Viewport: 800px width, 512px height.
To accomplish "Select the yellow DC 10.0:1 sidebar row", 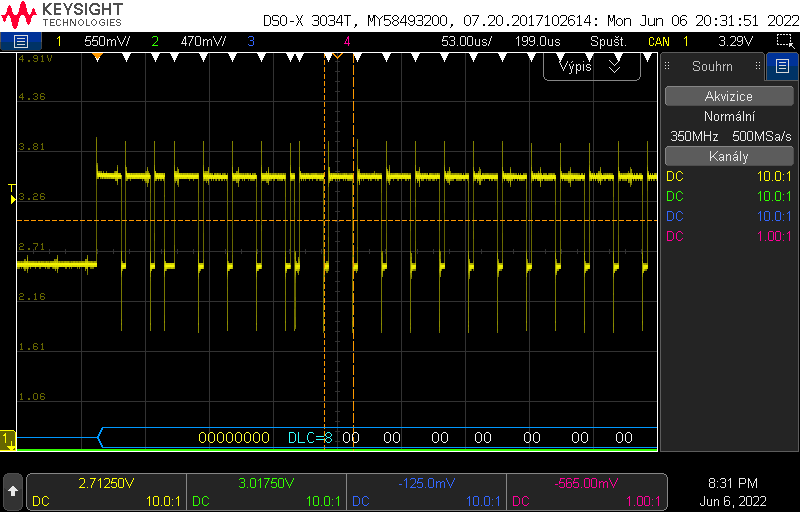I will pyautogui.click(x=729, y=176).
